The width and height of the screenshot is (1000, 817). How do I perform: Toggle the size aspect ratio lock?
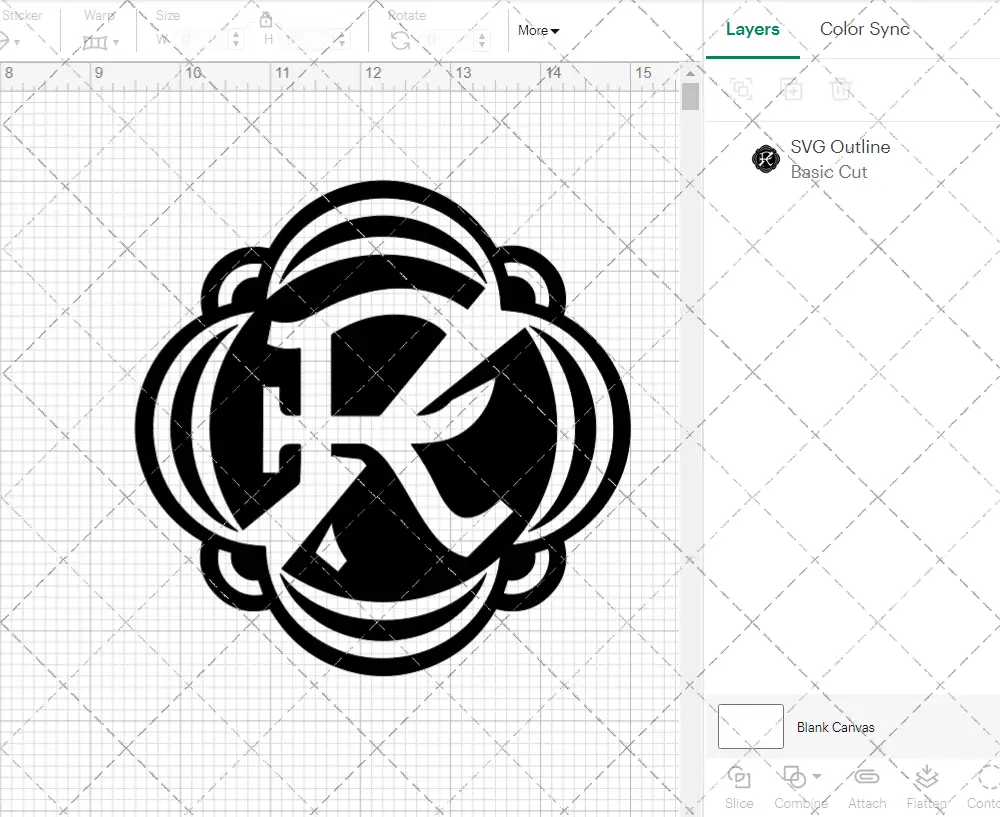coord(266,20)
